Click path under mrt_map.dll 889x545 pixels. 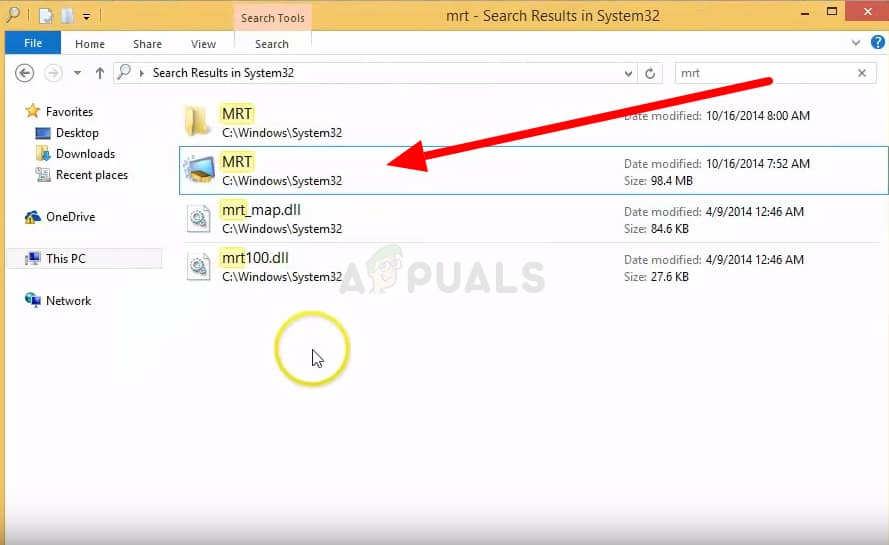pyautogui.click(x=282, y=229)
